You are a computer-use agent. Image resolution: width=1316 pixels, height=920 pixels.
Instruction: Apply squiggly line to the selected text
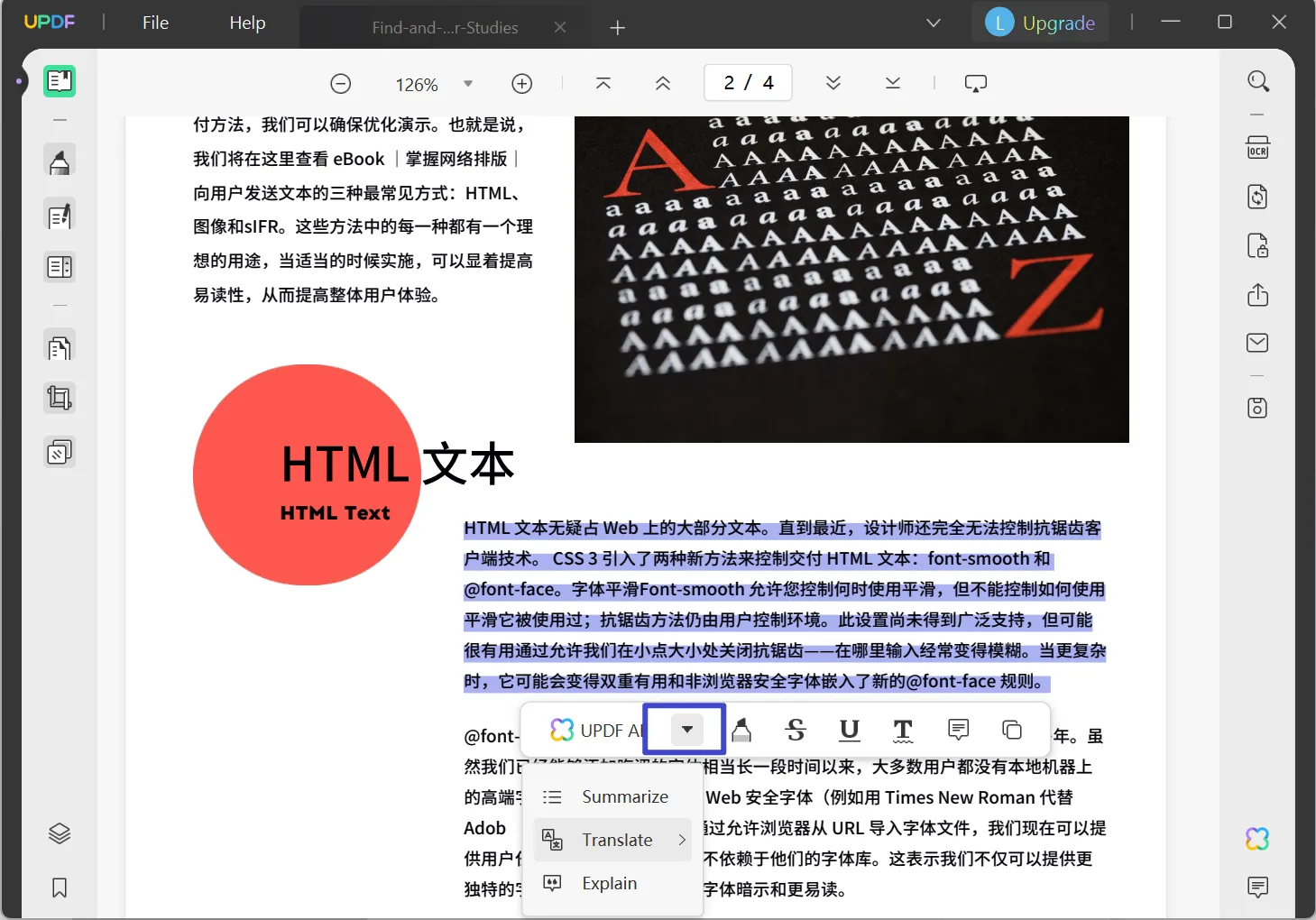(903, 730)
